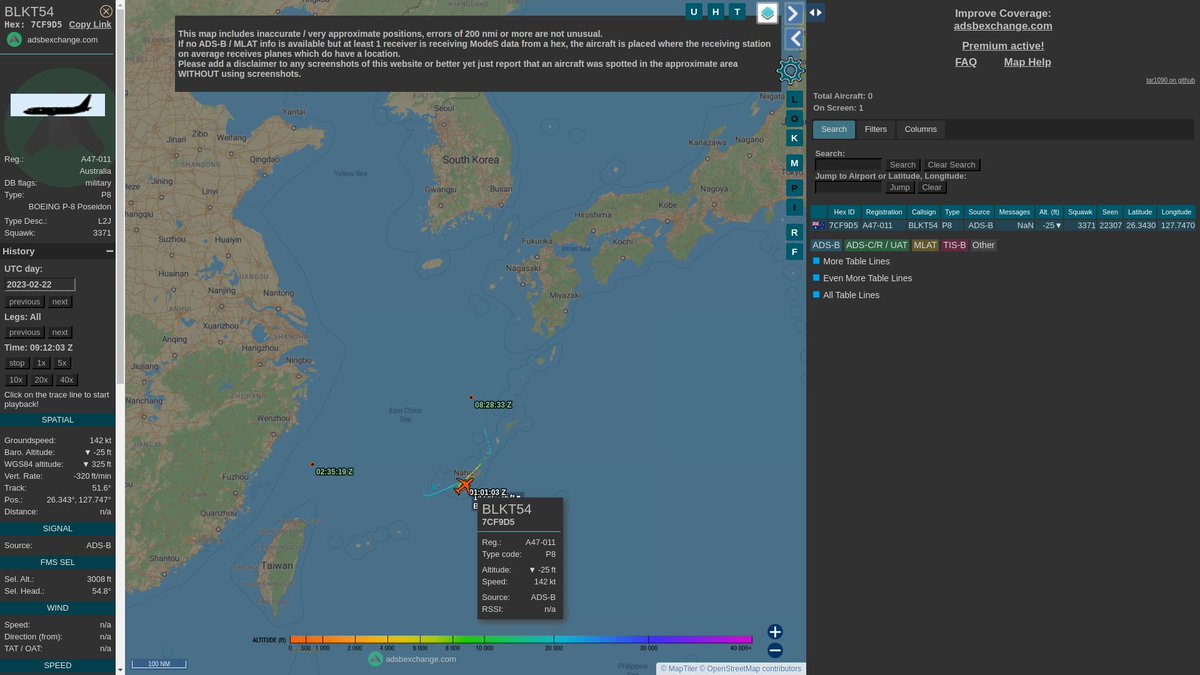Open the Premium active! link

[x=1003, y=46]
